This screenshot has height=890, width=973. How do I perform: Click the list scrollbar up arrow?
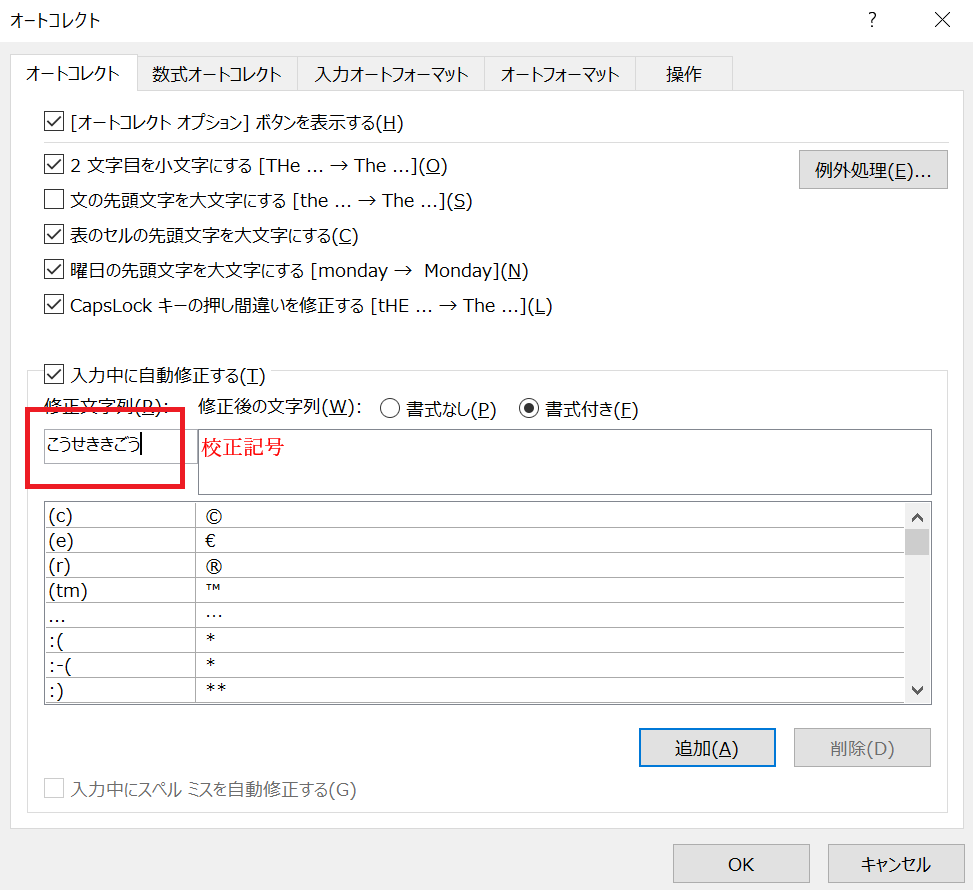pos(917,516)
